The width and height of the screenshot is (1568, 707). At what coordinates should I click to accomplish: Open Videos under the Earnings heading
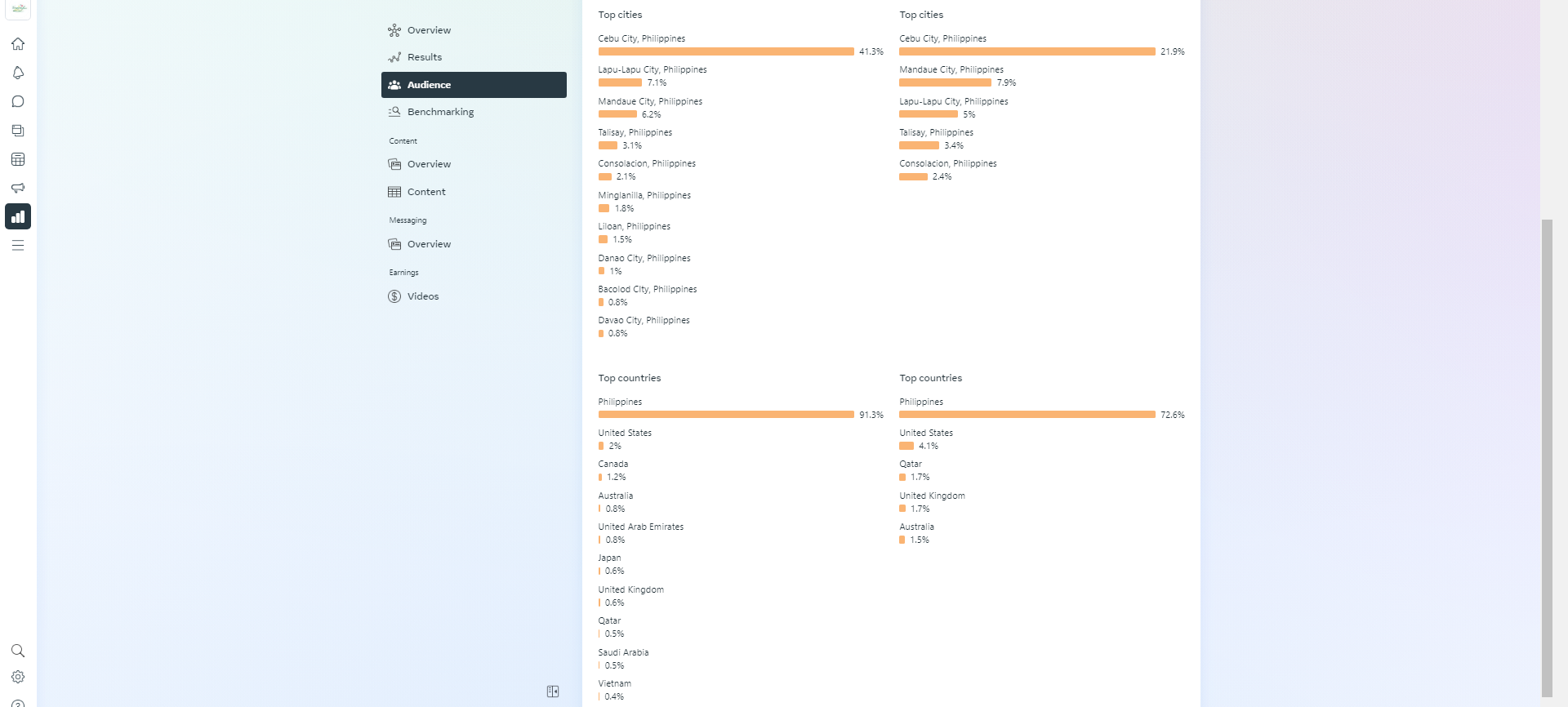click(x=474, y=296)
